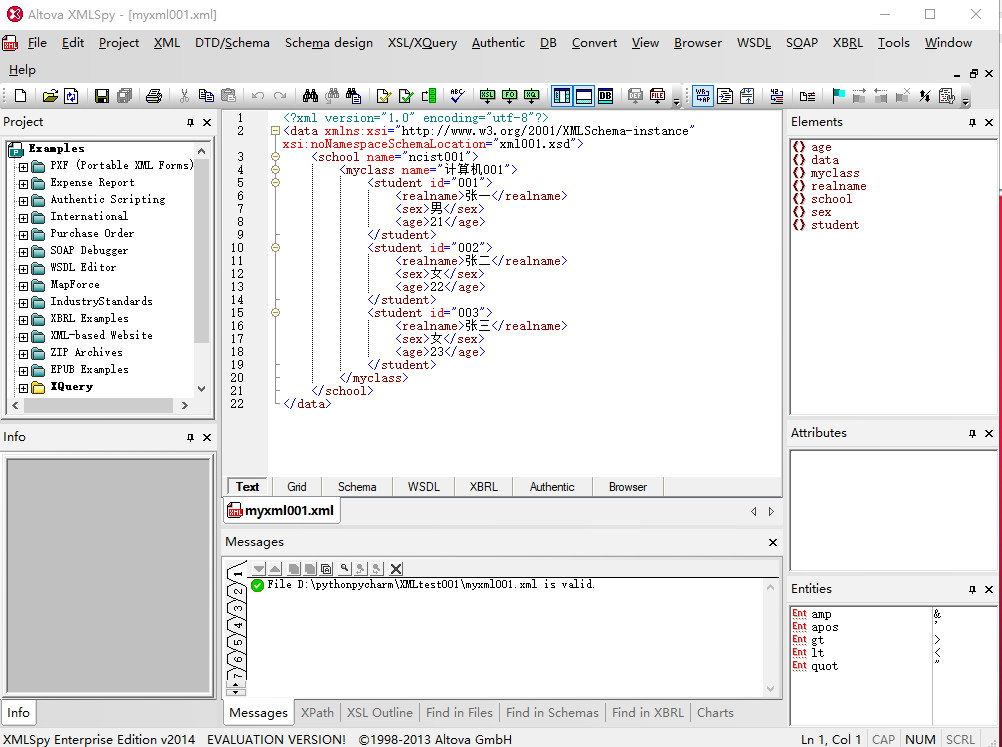Select the myxml001.xml document tab
This screenshot has height=747, width=1002.
(282, 511)
